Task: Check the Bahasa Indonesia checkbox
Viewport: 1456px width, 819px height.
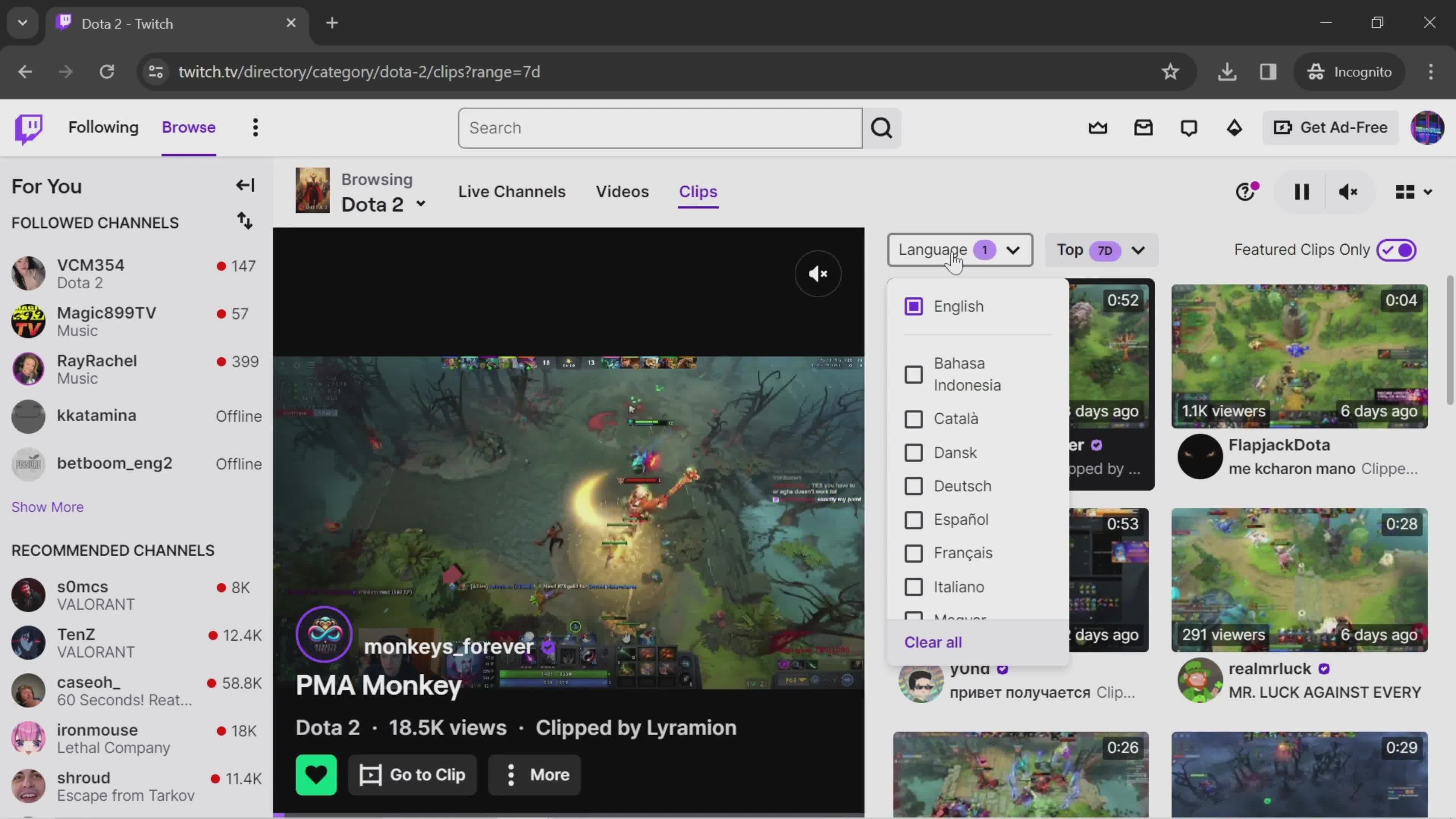Action: (x=913, y=374)
